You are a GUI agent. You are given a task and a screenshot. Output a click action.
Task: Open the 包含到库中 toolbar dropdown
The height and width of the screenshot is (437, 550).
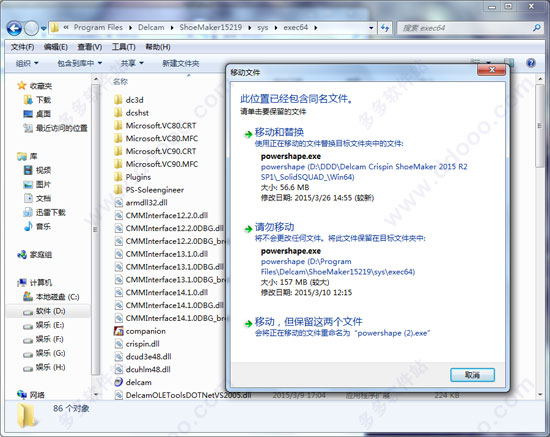(x=79, y=63)
